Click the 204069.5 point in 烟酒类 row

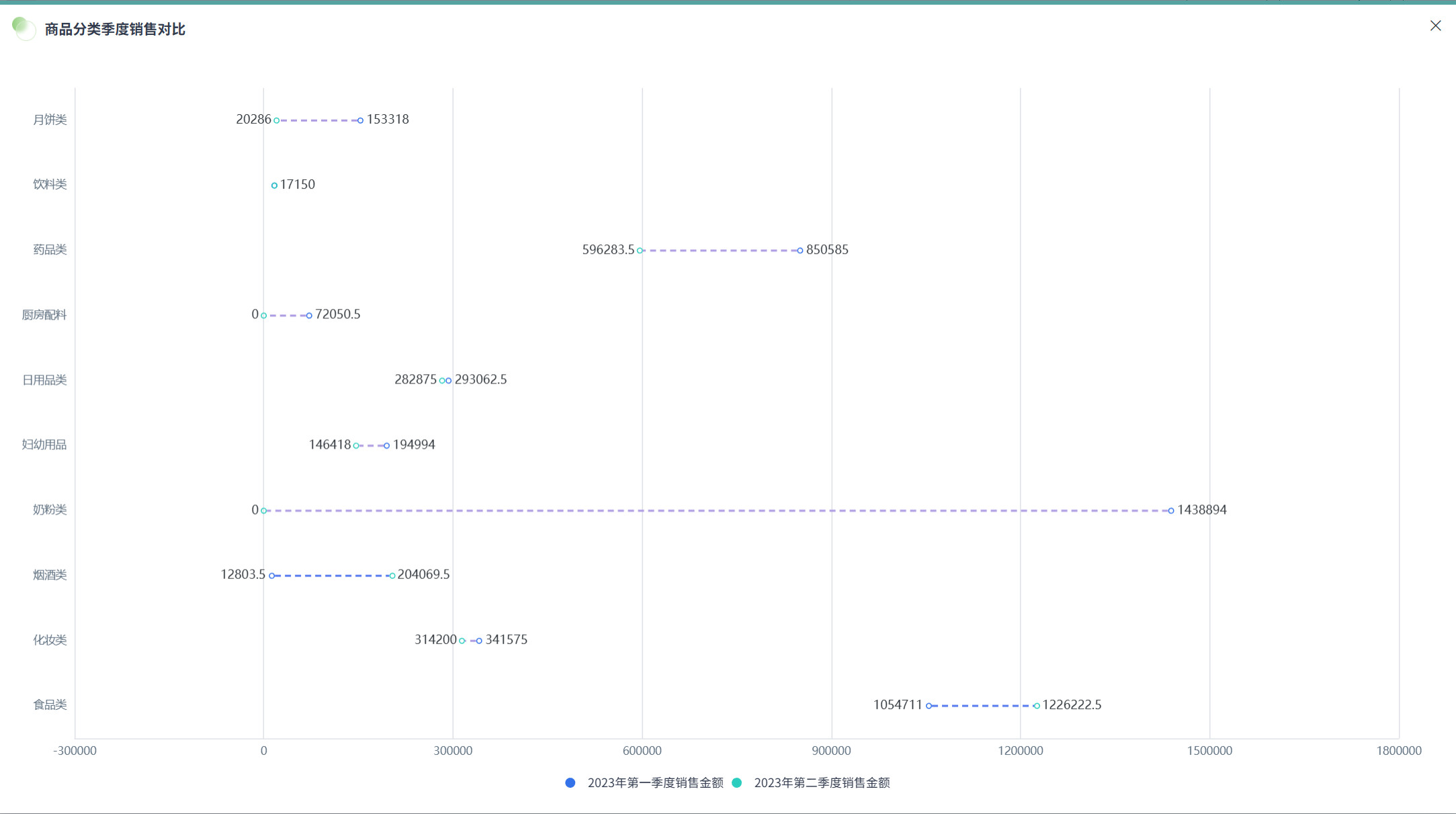click(392, 576)
